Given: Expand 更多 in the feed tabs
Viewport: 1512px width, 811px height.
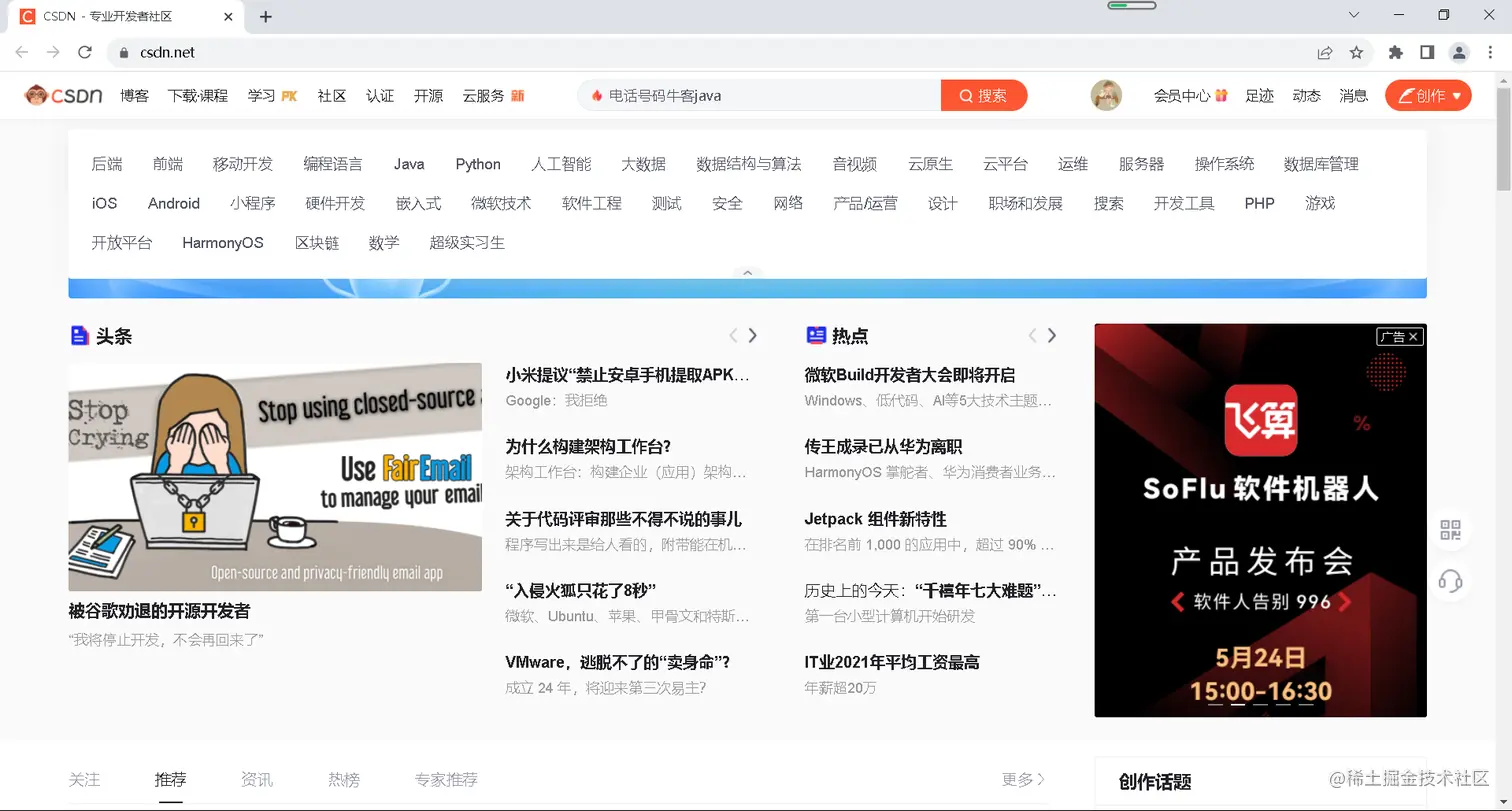Looking at the screenshot, I should tap(1024, 779).
